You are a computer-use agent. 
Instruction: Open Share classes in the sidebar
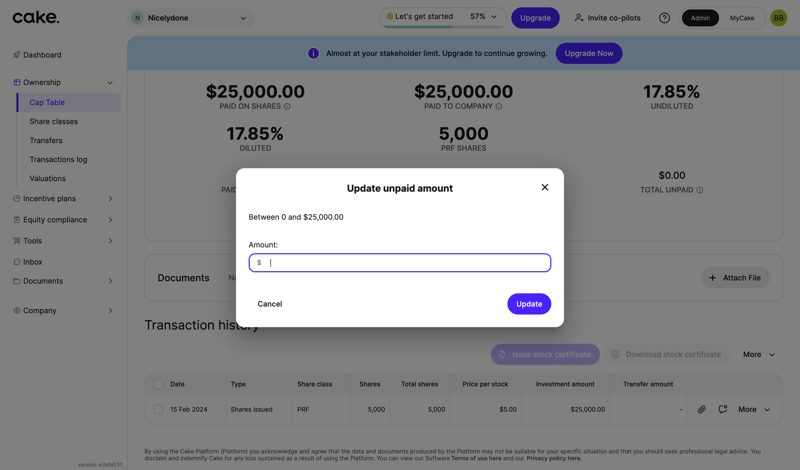(53, 122)
